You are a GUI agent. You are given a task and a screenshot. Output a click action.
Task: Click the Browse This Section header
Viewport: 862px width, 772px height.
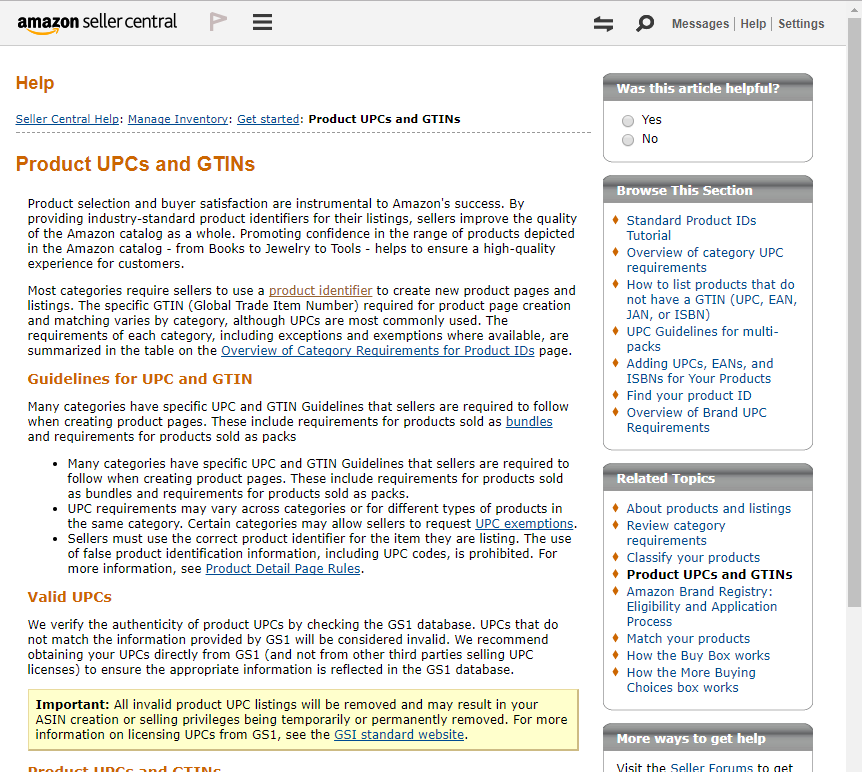tap(708, 190)
